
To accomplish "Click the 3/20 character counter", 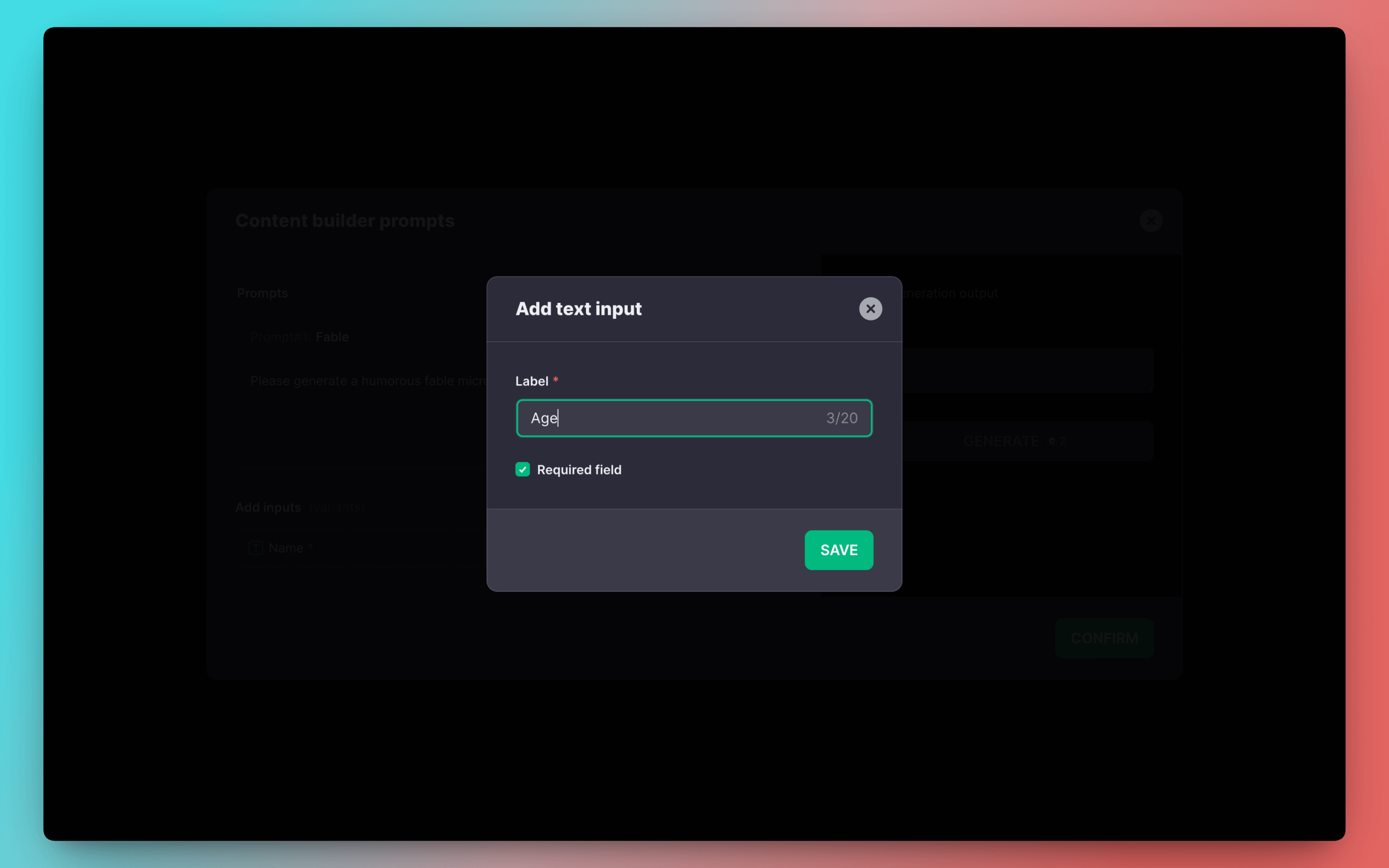I will [842, 418].
